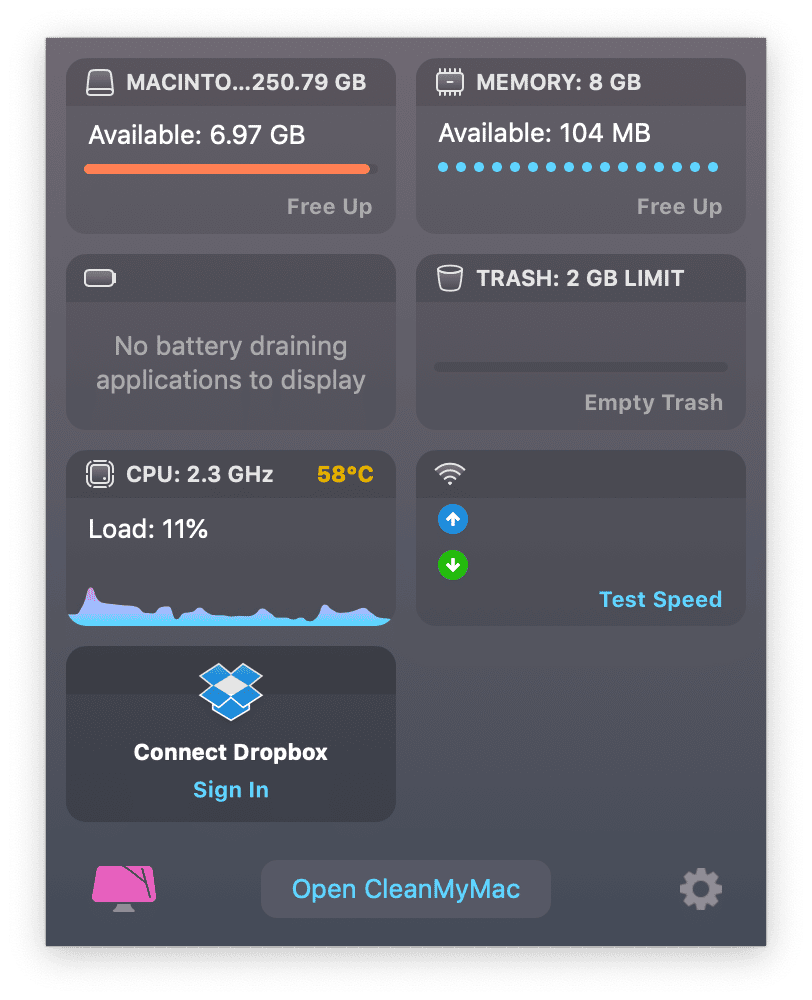The width and height of the screenshot is (812, 1000).
Task: Click the Macintosh HD disk drive icon
Action: pyautogui.click(x=100, y=83)
